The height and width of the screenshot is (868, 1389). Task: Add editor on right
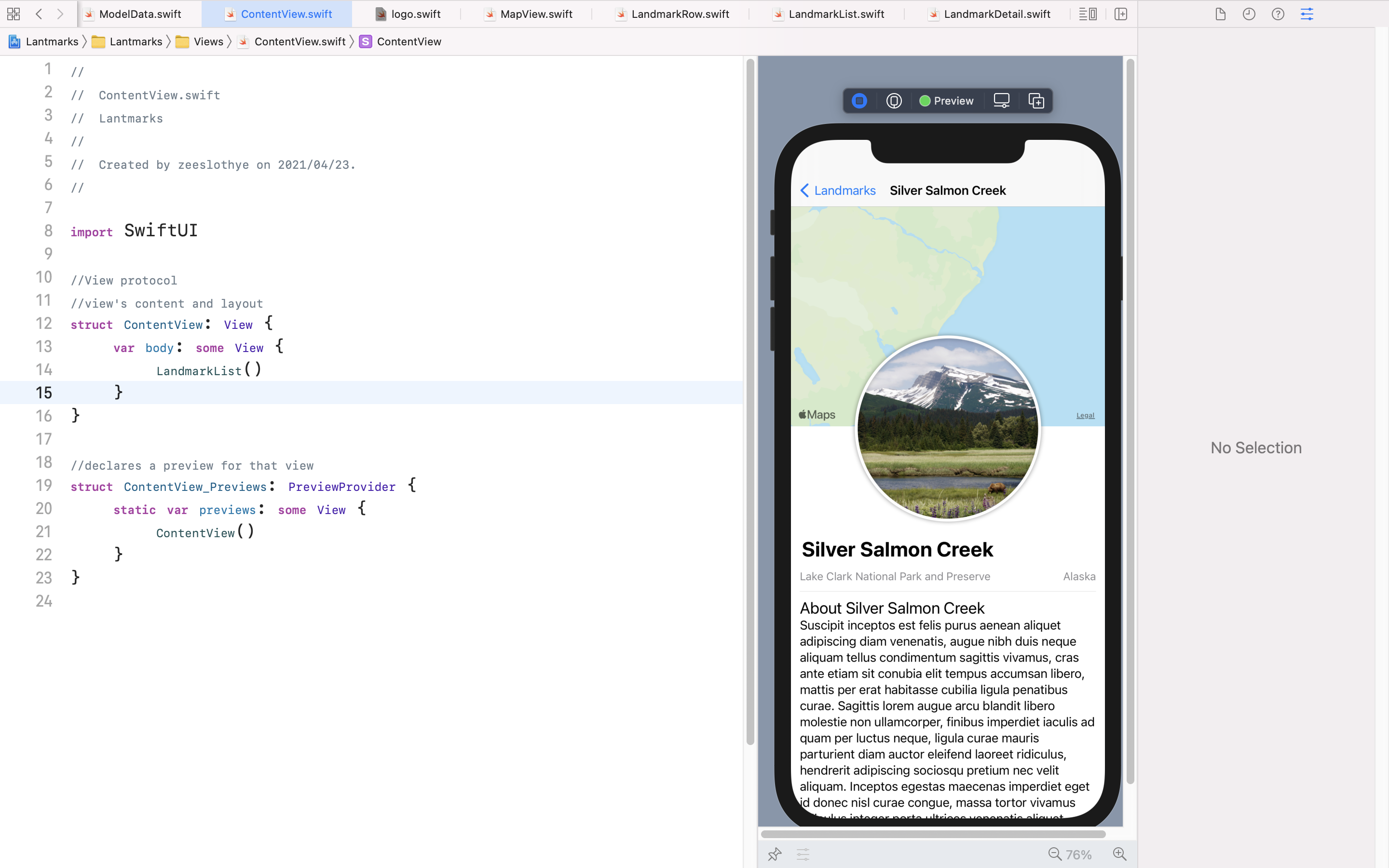point(1121,14)
